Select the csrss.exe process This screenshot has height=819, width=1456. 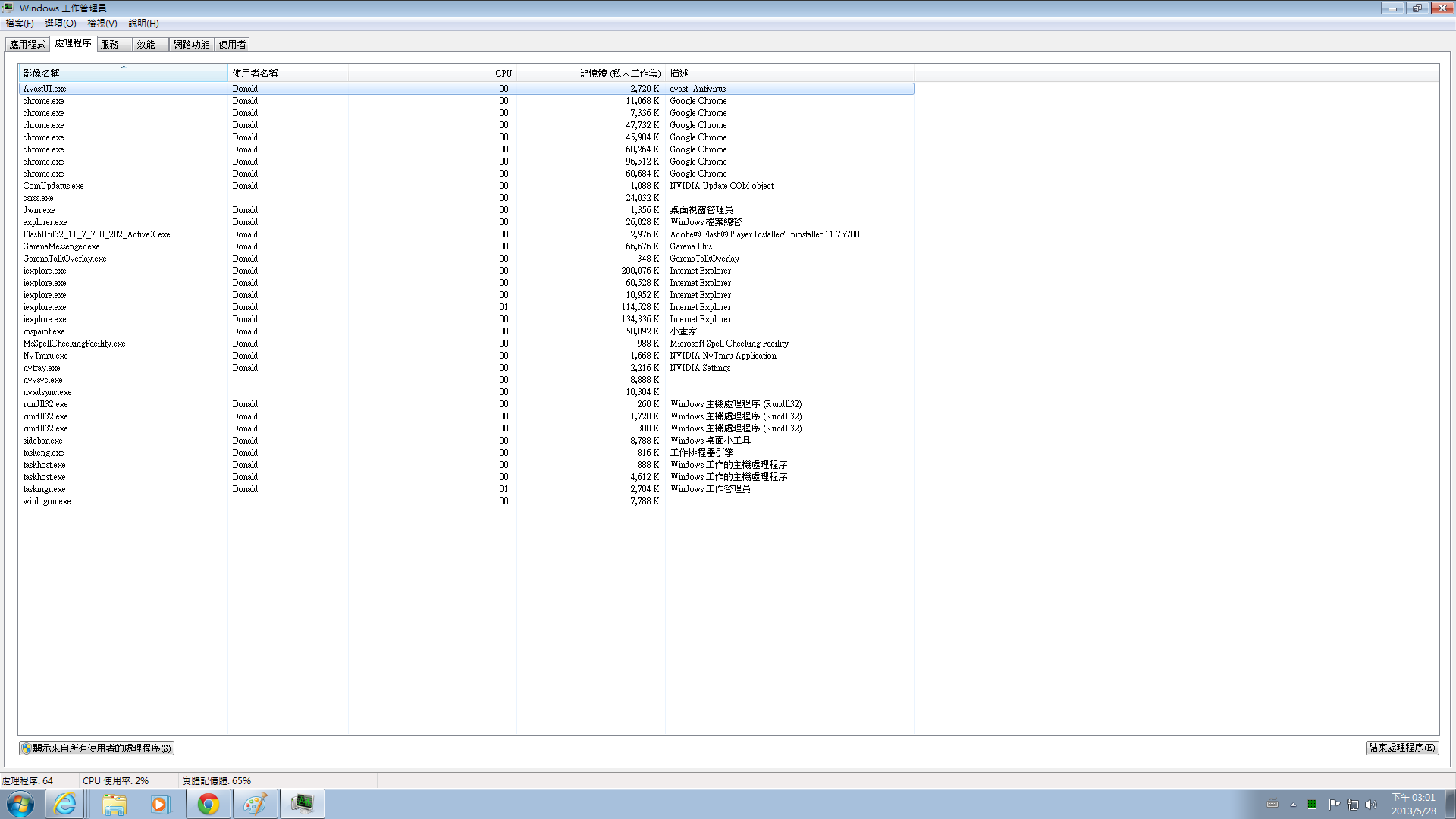click(x=466, y=198)
